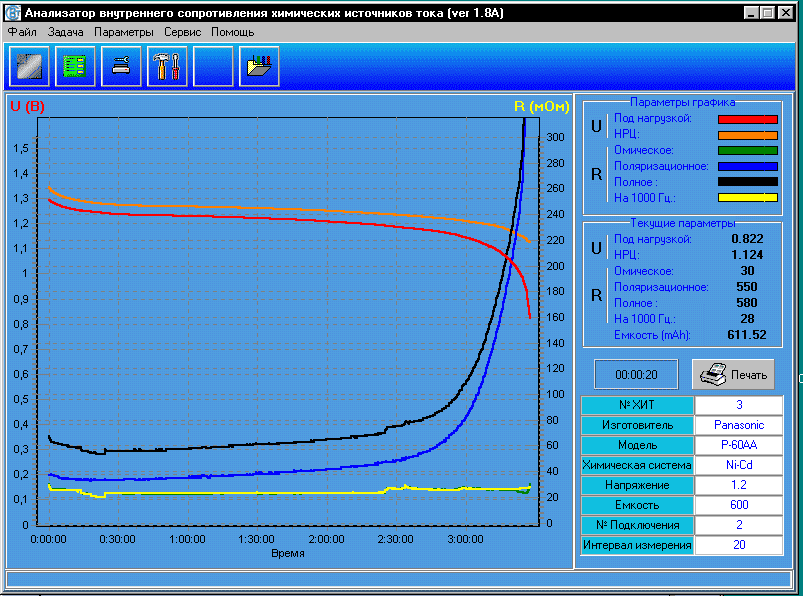Click the blank toolbar button
803x596 pixels.
pos(213,66)
